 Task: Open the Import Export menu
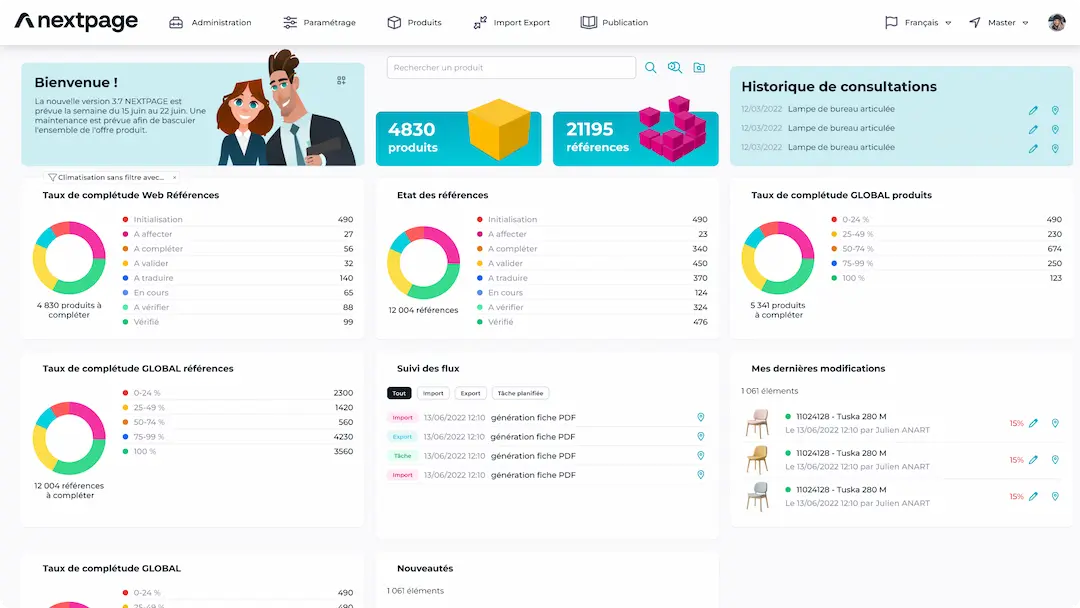(x=511, y=22)
